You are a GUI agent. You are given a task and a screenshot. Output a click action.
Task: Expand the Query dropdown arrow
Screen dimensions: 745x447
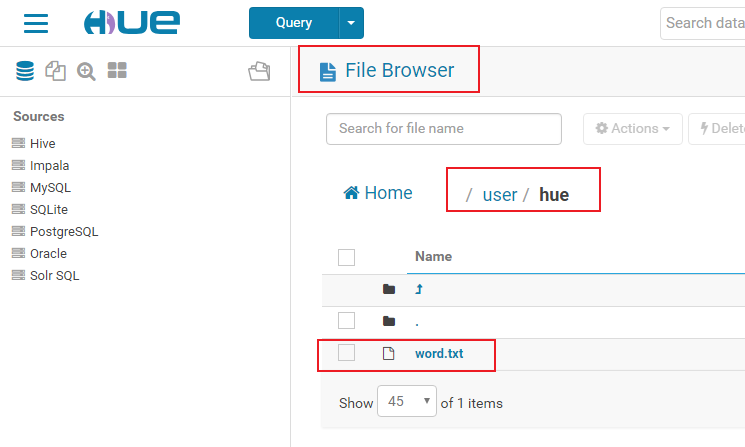coord(351,23)
